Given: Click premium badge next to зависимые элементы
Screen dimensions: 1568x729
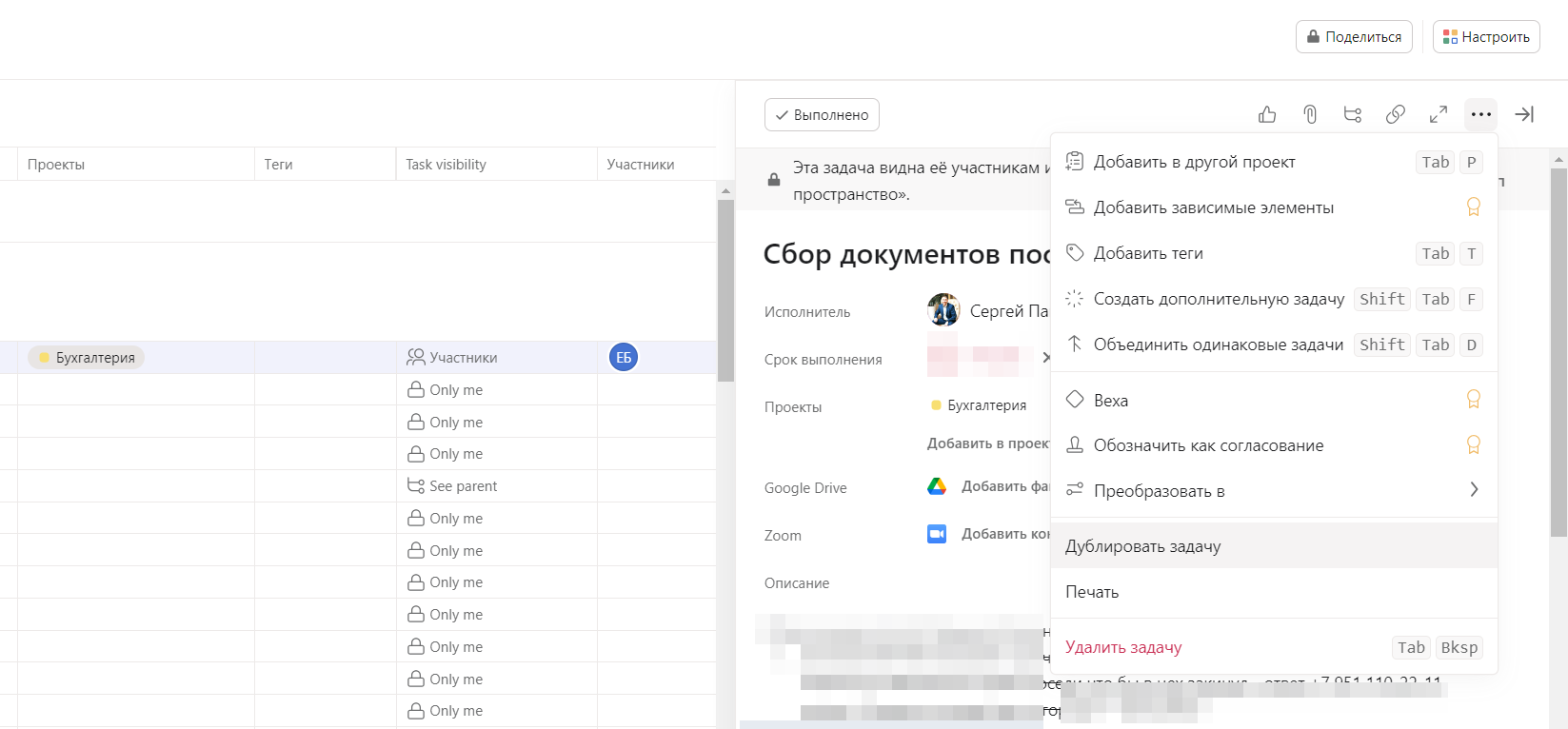Looking at the screenshot, I should point(1473,207).
